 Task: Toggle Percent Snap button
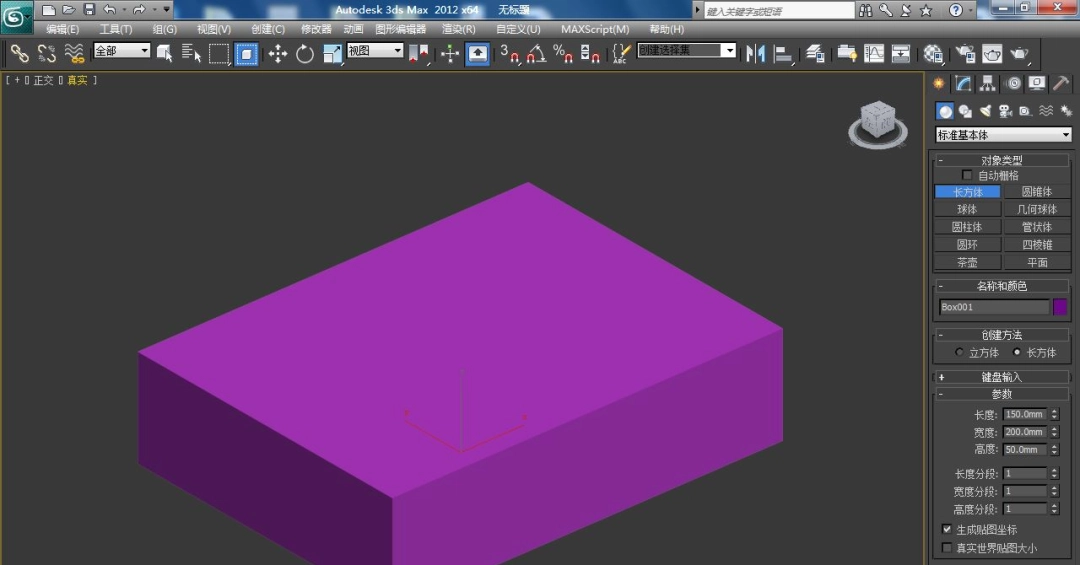point(563,53)
